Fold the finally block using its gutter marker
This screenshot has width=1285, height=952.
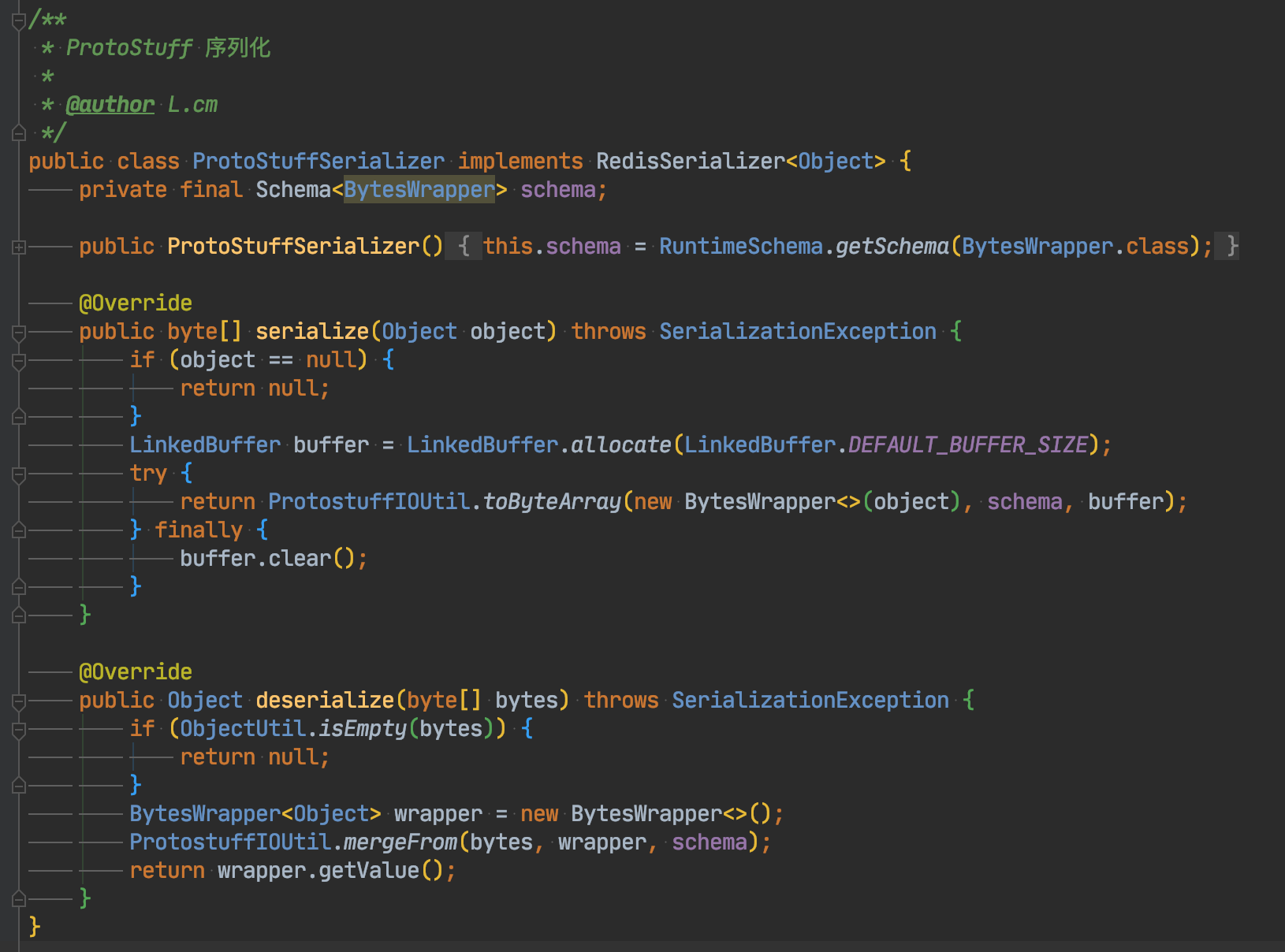click(19, 530)
